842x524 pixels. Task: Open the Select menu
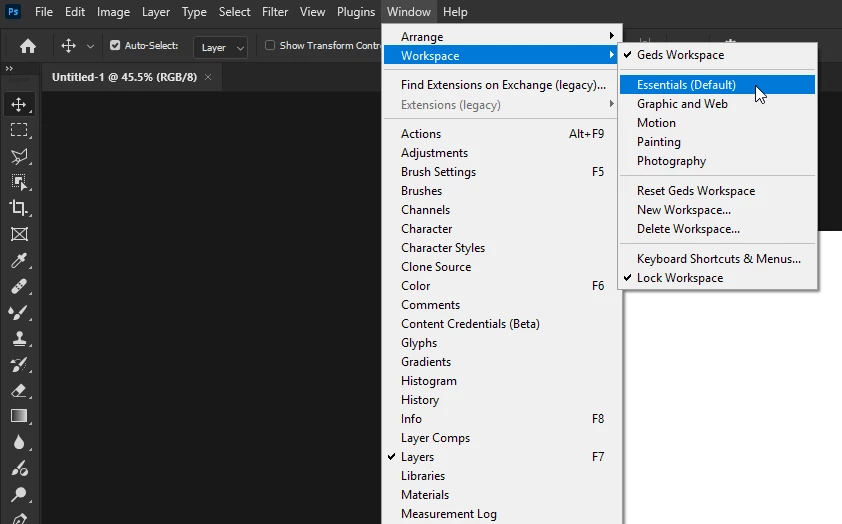(x=234, y=12)
